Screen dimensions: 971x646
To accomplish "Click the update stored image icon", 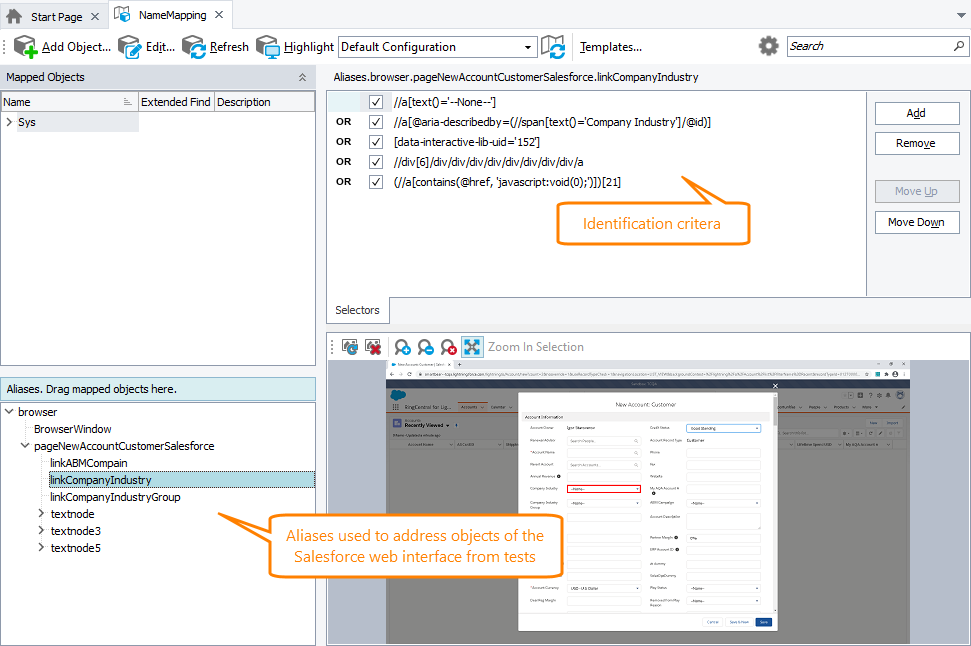I will click(x=350, y=347).
